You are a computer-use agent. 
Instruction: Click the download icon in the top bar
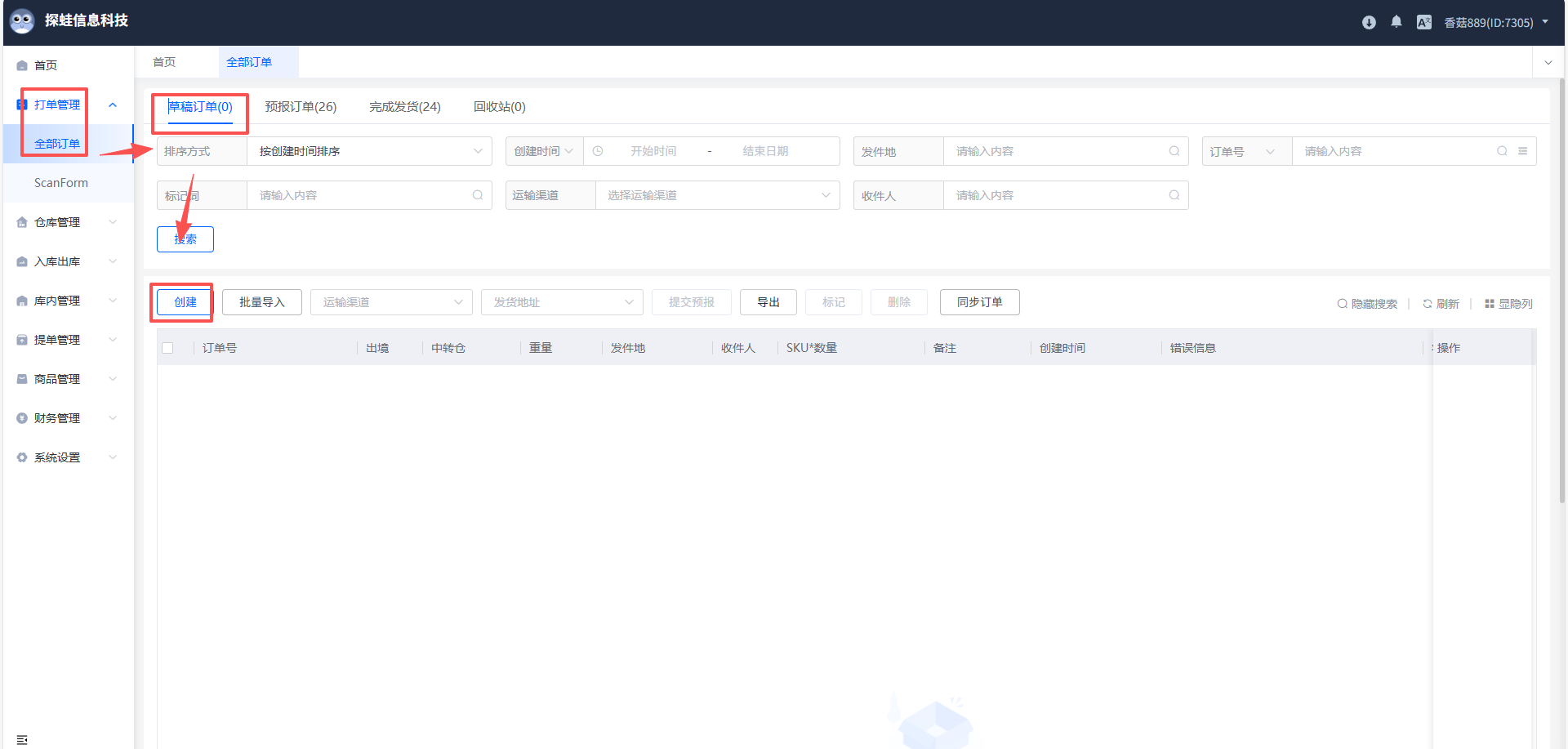click(1369, 23)
